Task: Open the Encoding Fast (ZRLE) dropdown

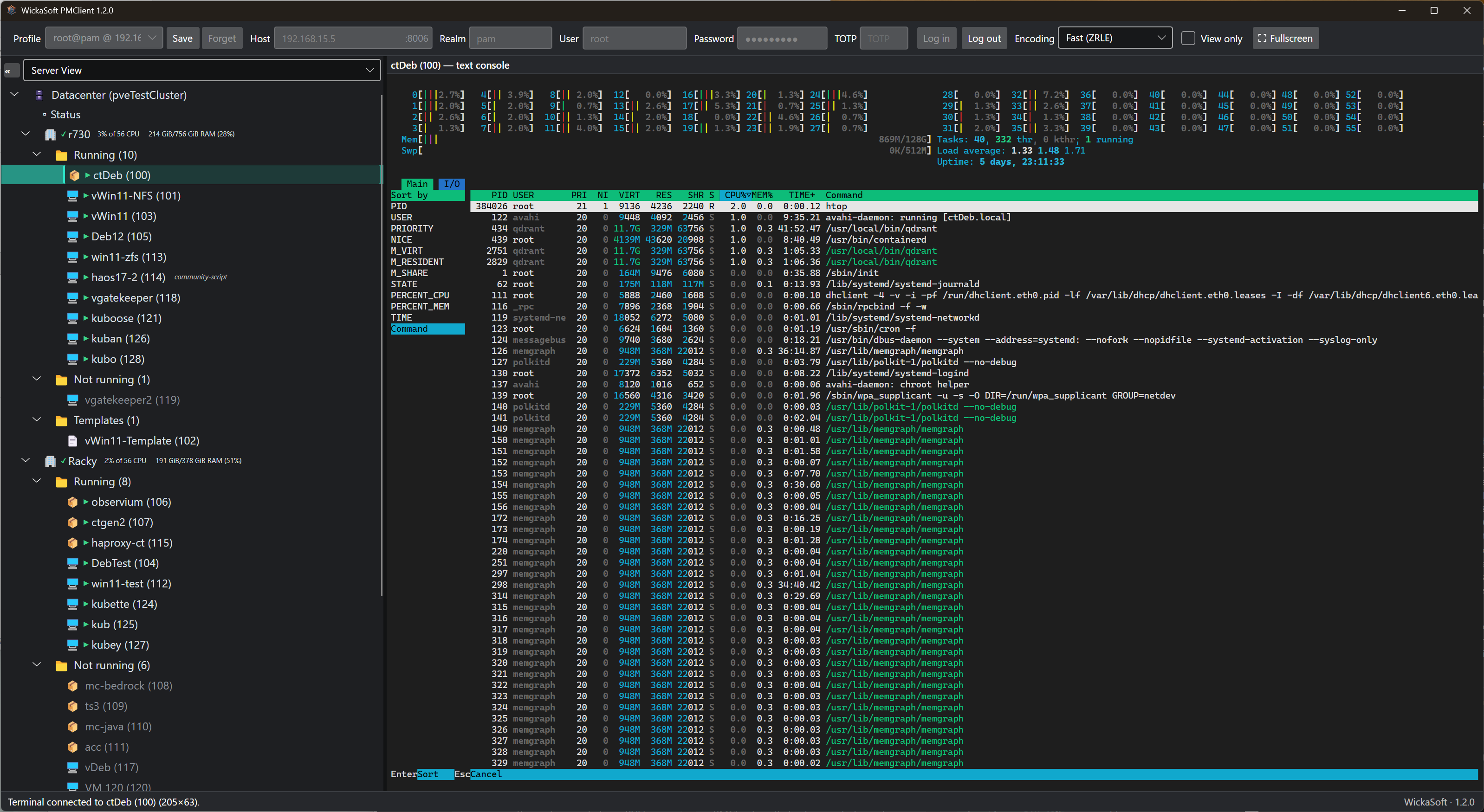Action: point(1115,38)
